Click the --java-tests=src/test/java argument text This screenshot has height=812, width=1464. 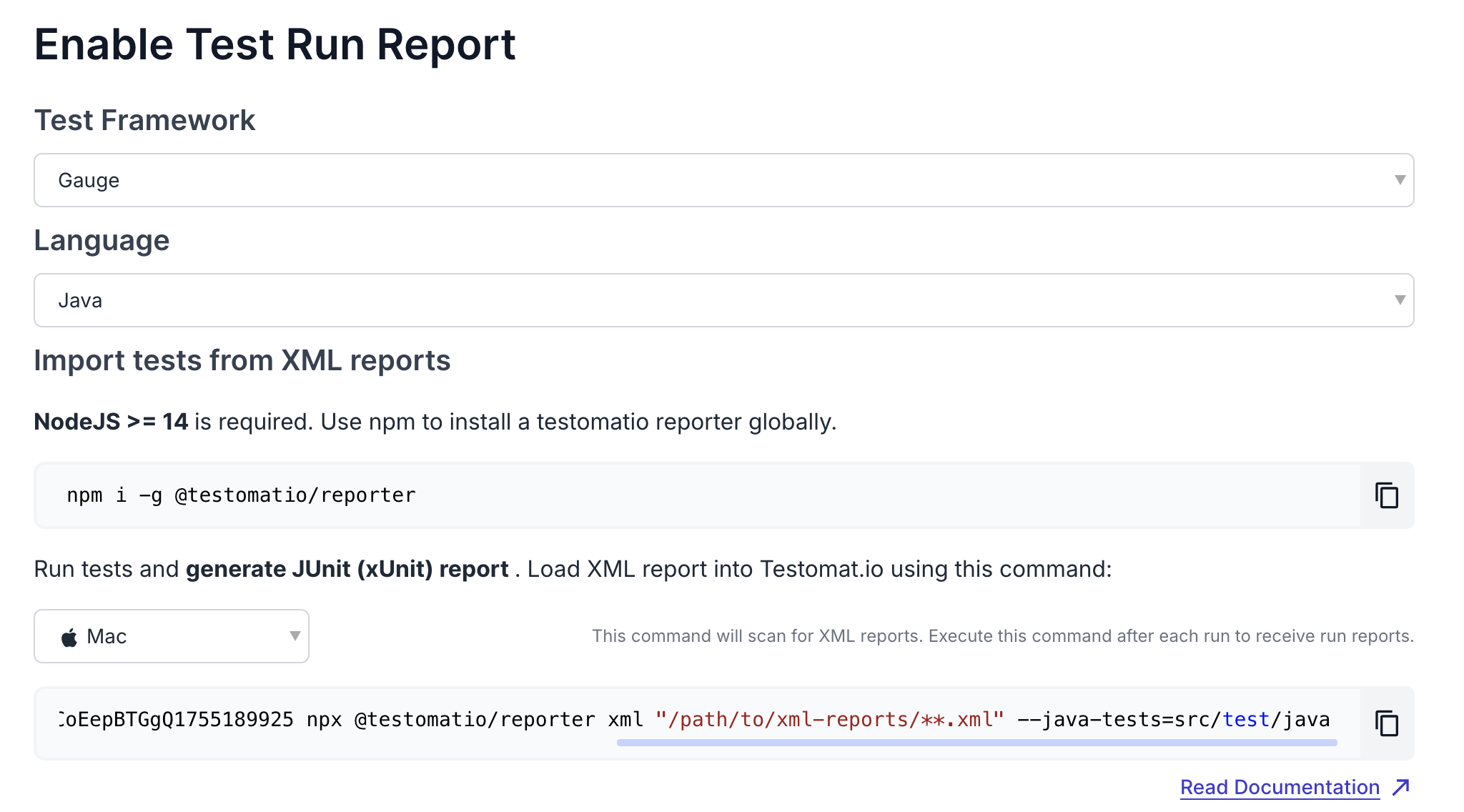tap(1173, 719)
